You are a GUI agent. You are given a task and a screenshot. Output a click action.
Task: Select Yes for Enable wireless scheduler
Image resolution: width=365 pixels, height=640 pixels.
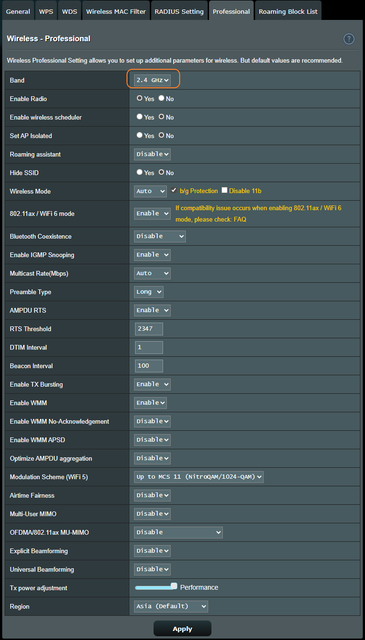(140, 117)
